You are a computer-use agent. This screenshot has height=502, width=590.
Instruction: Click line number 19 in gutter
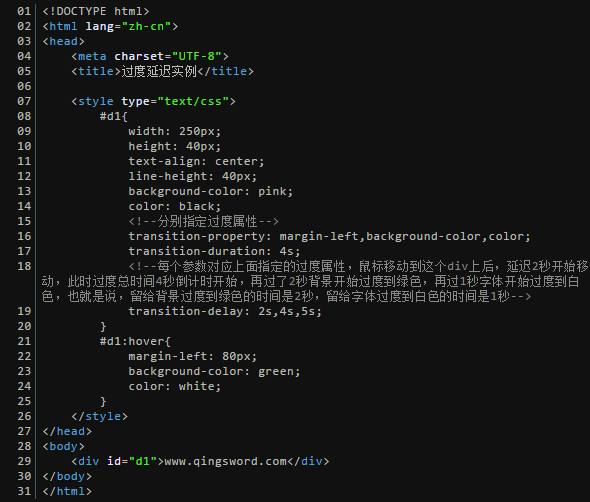click(24, 312)
